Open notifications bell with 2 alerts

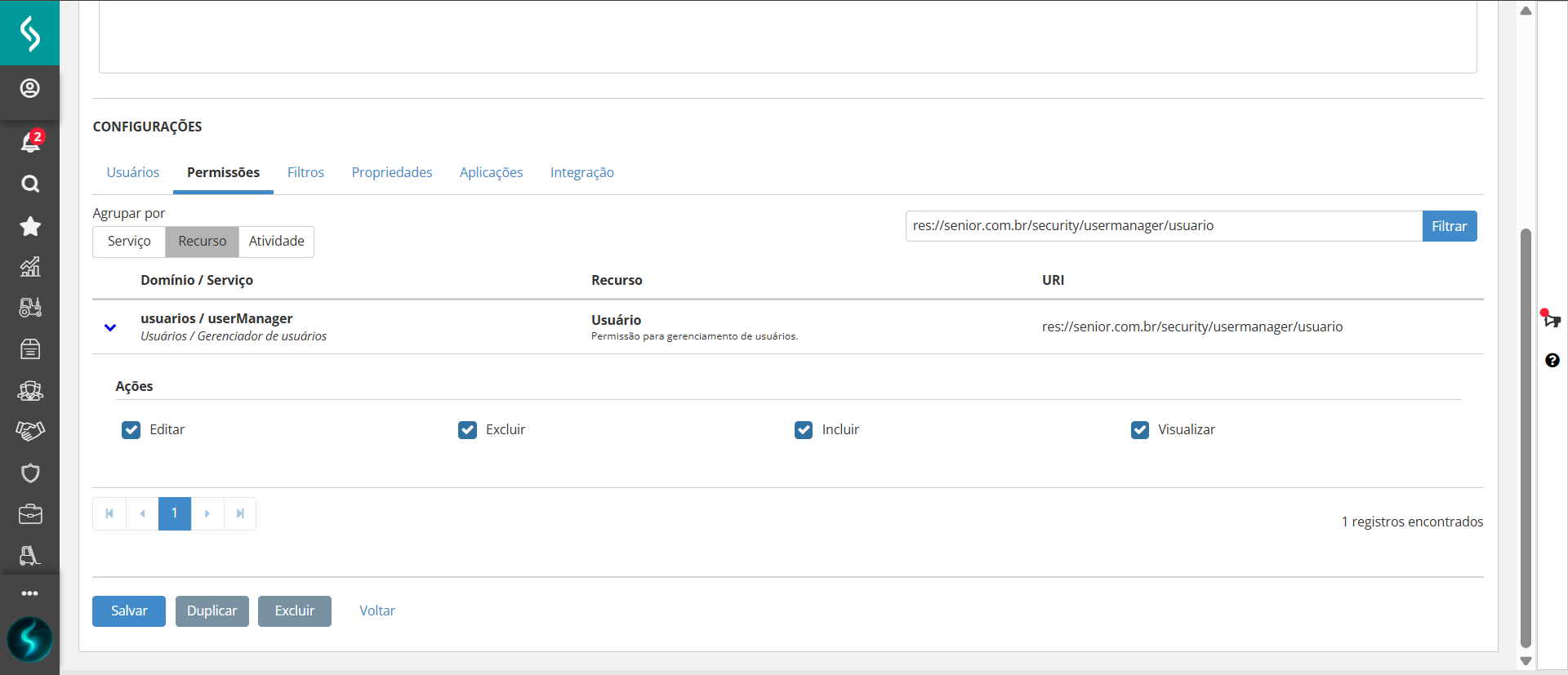(x=30, y=142)
